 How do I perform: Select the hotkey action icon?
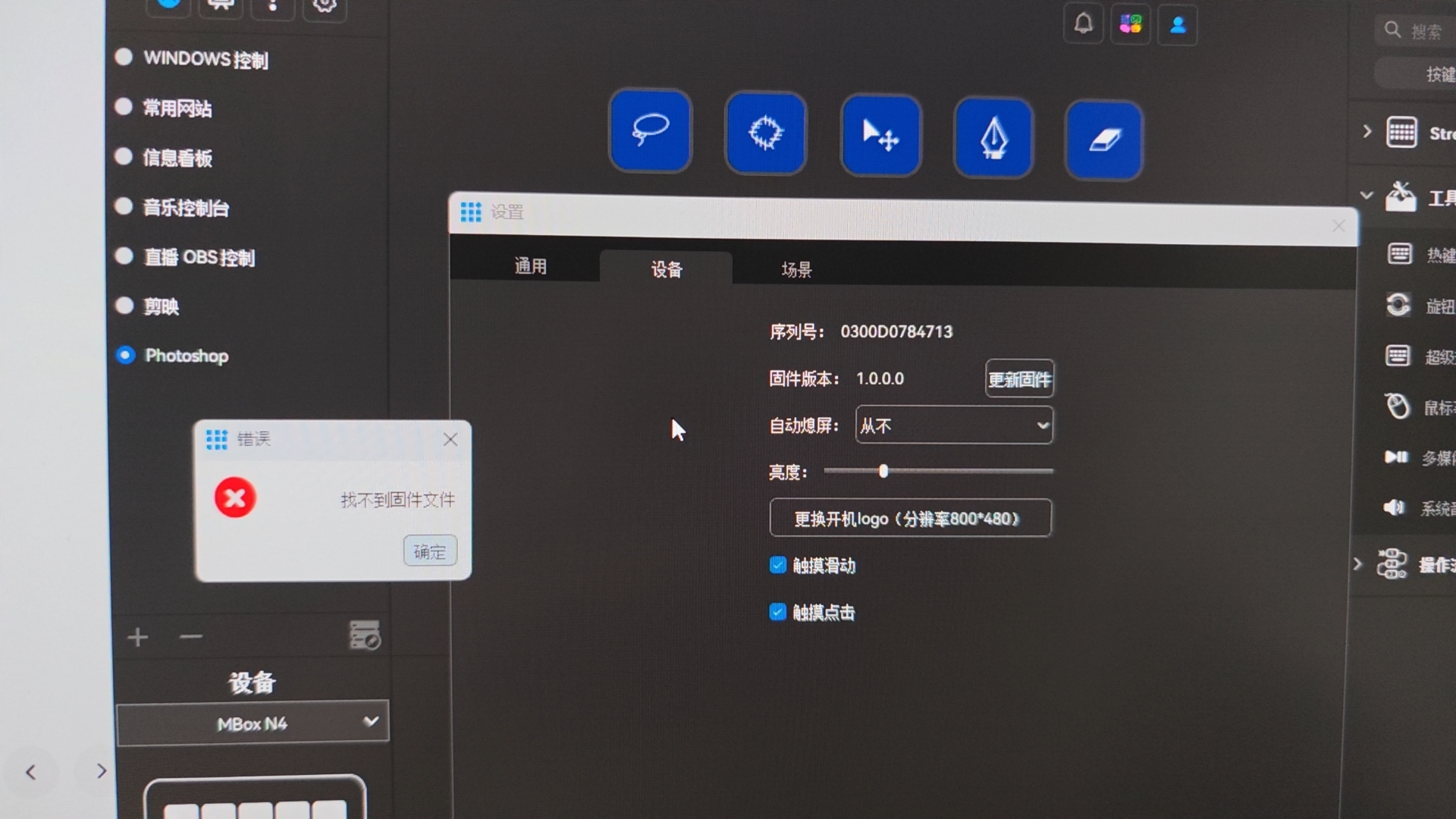coord(1399,253)
